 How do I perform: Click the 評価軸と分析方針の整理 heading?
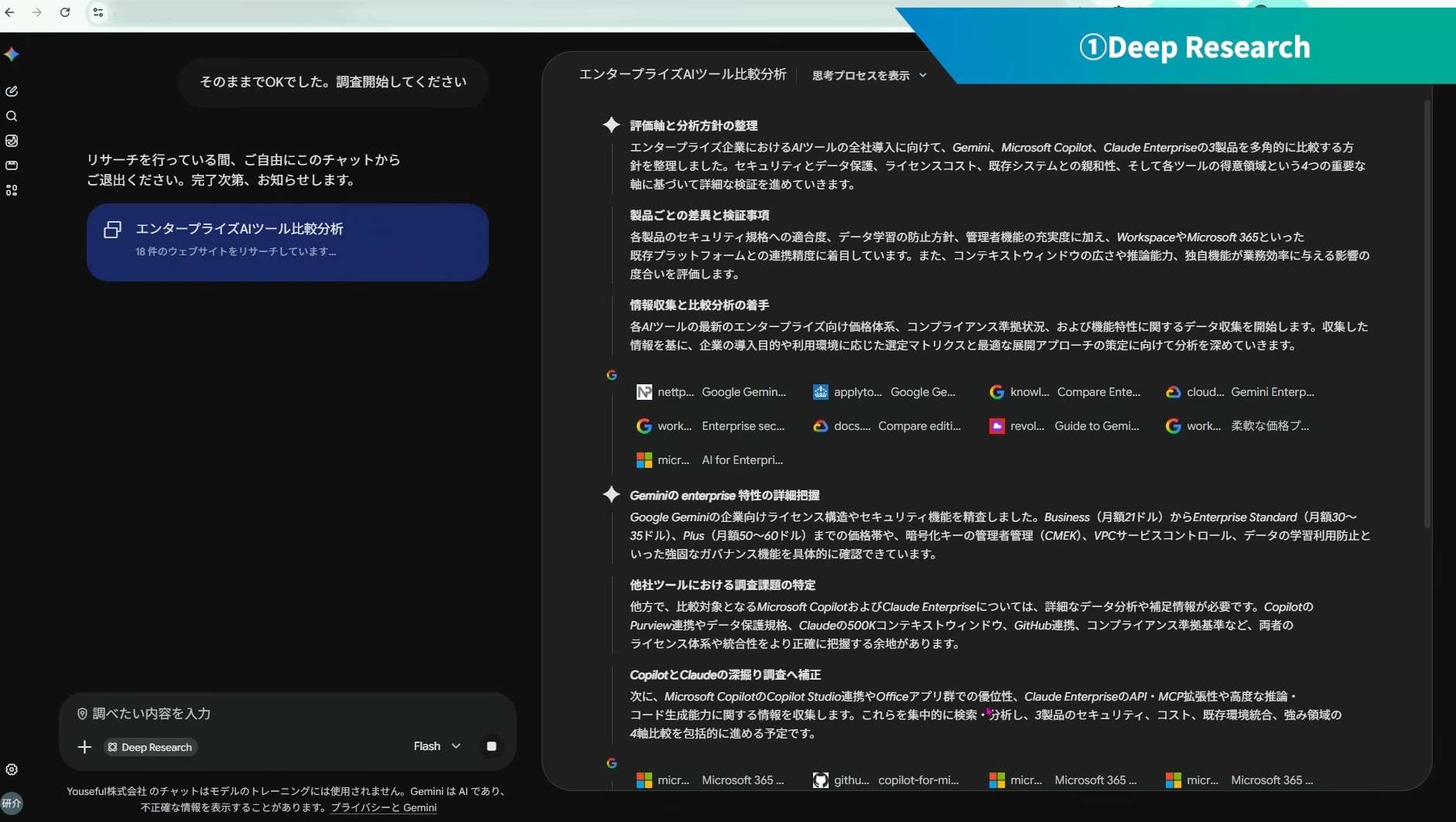pyautogui.click(x=693, y=125)
